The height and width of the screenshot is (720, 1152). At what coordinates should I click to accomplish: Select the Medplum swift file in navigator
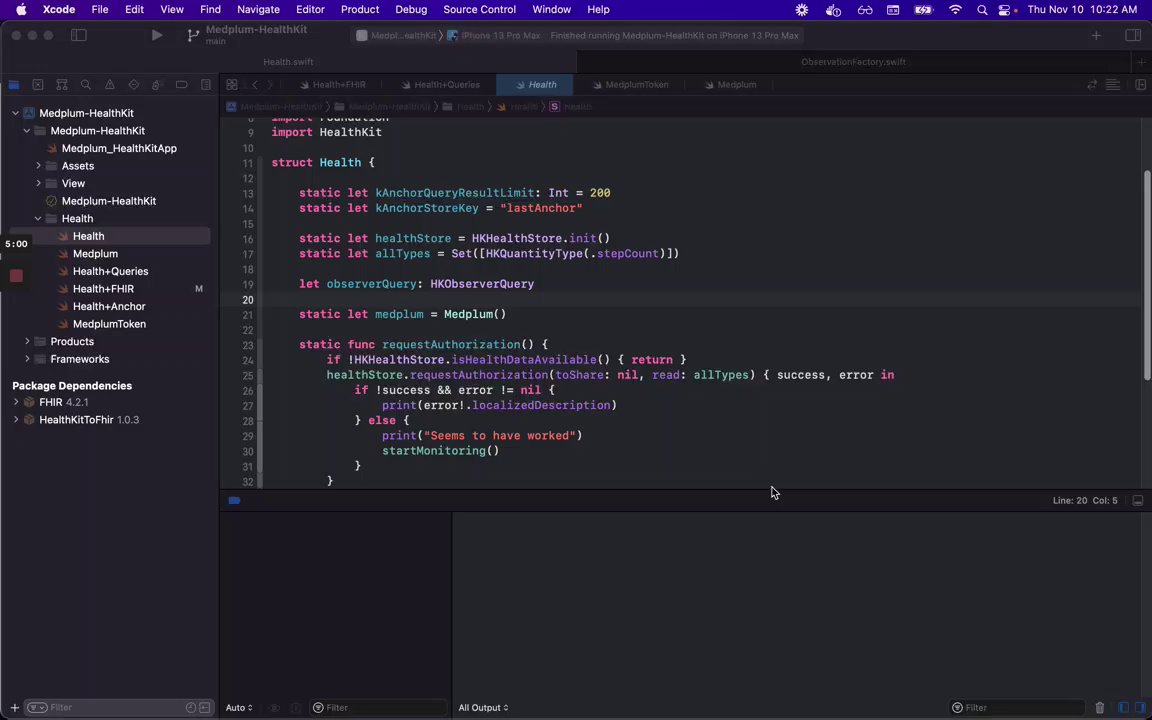(x=96, y=253)
